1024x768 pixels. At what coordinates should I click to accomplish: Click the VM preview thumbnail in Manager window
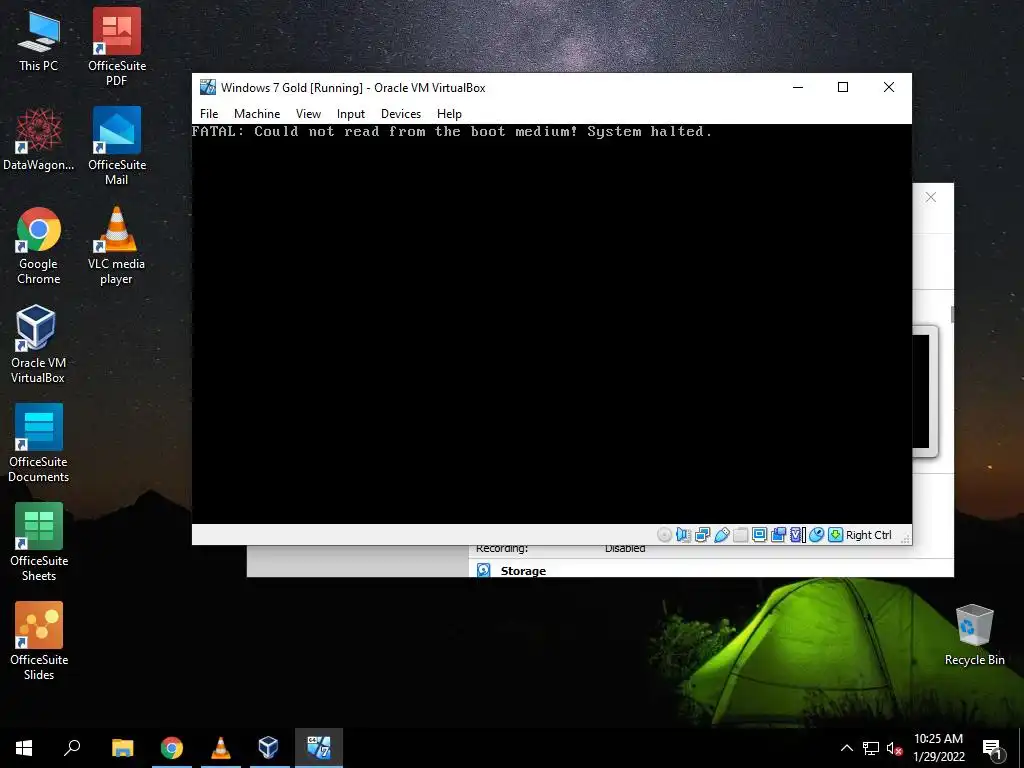(x=925, y=392)
